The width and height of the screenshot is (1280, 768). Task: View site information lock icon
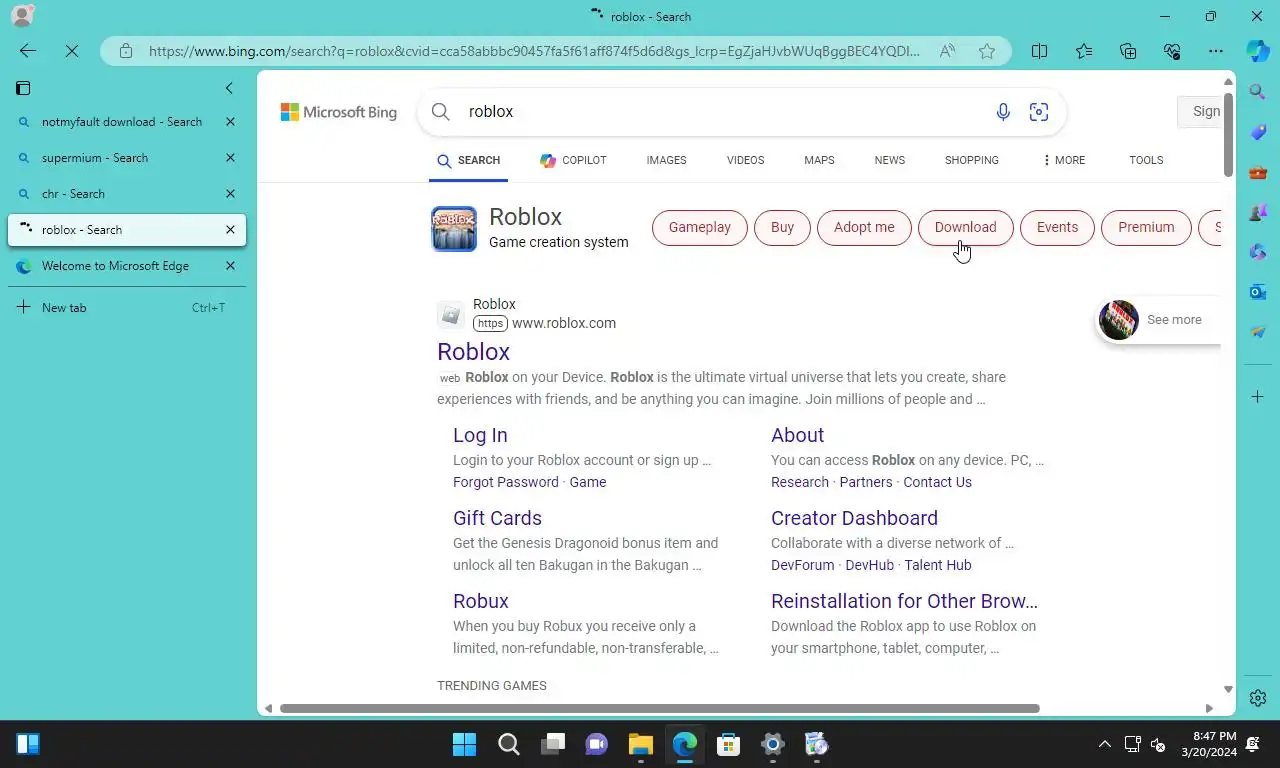tap(125, 51)
